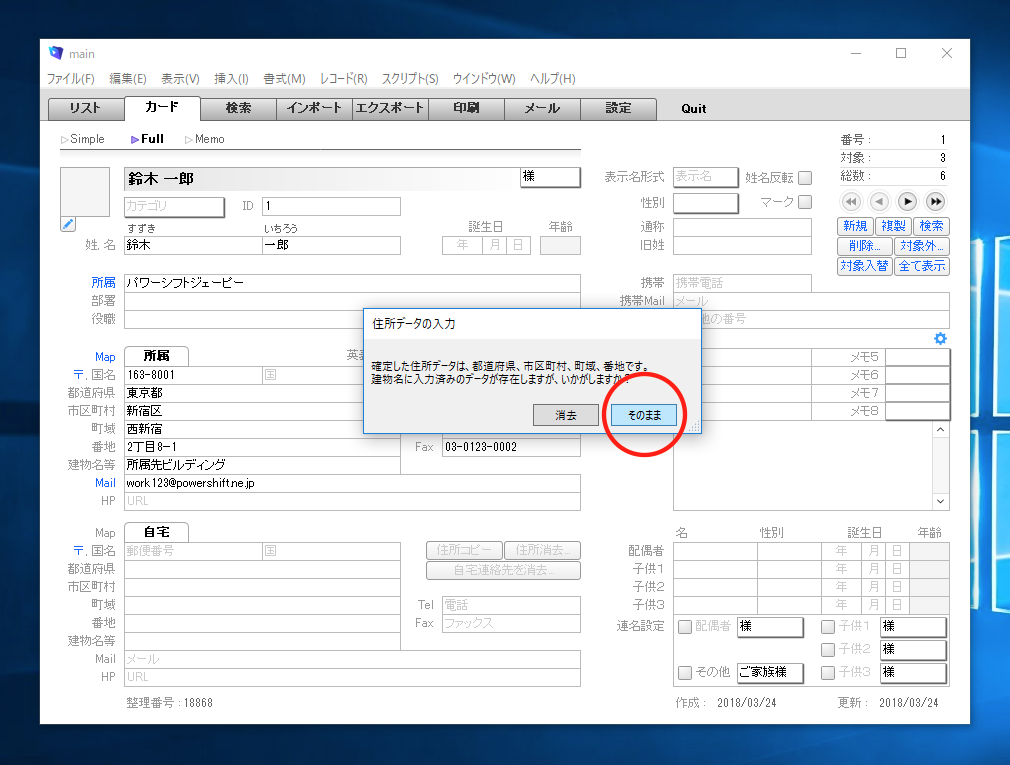
Task: Open the カテゴリ dropdown field
Action: coord(173,206)
